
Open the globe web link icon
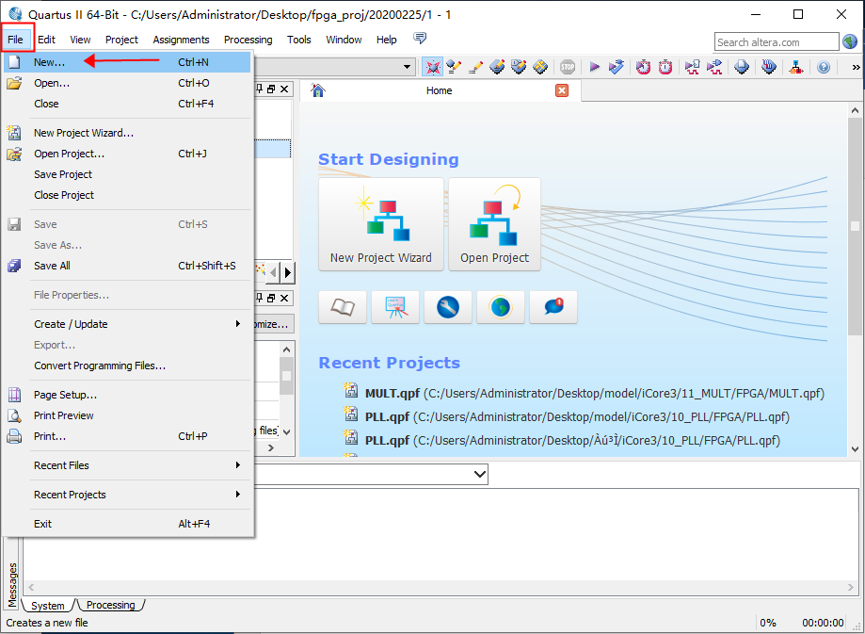coord(501,307)
